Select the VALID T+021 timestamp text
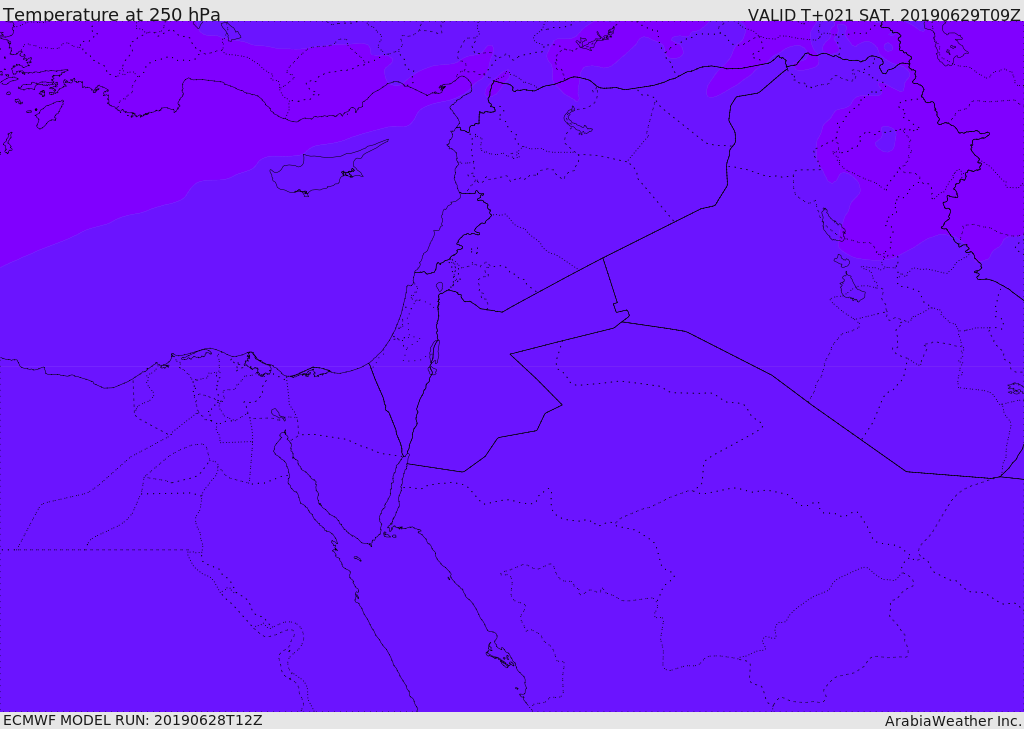Image resolution: width=1024 pixels, height=729 pixels. click(x=883, y=14)
